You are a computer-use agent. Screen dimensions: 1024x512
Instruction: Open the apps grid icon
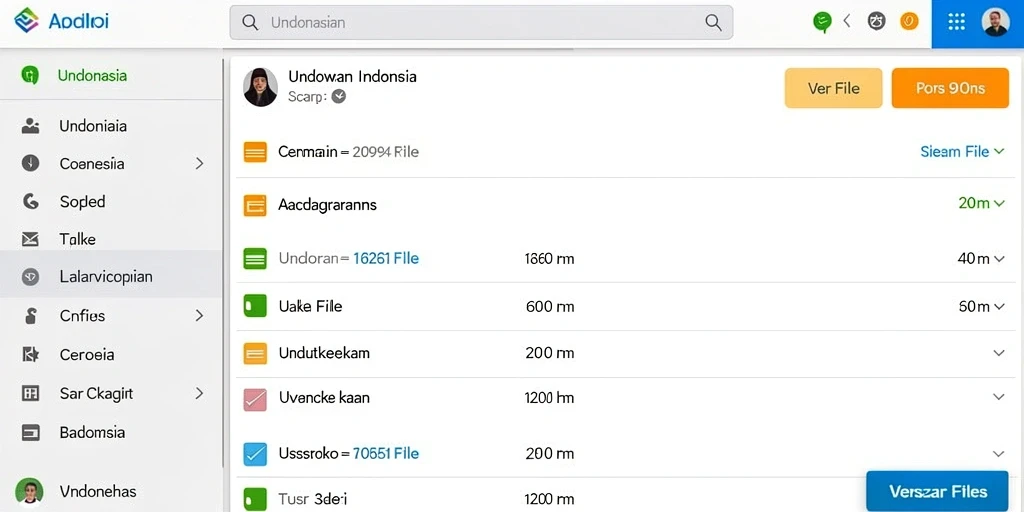(x=956, y=22)
